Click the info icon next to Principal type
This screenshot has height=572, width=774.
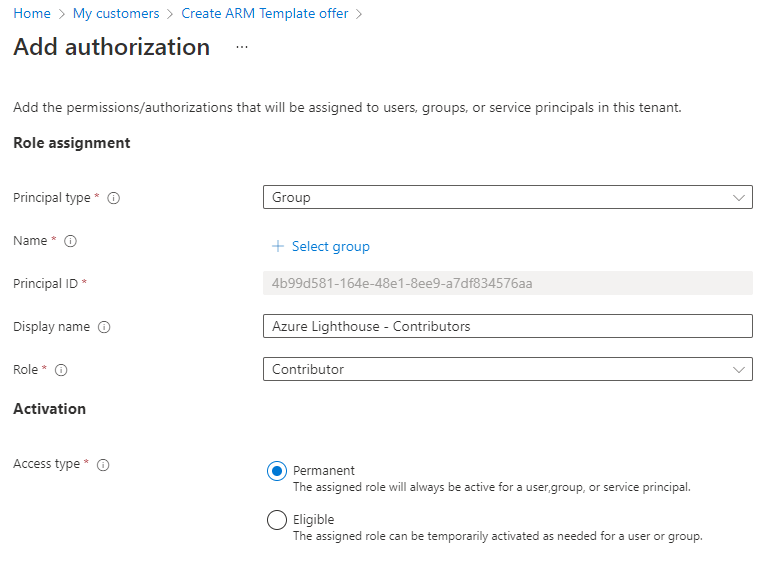pyautogui.click(x=114, y=198)
